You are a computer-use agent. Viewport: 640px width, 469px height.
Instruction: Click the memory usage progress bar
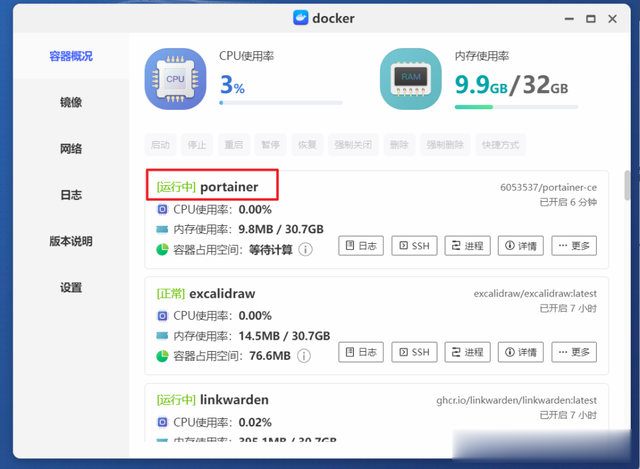pos(516,107)
